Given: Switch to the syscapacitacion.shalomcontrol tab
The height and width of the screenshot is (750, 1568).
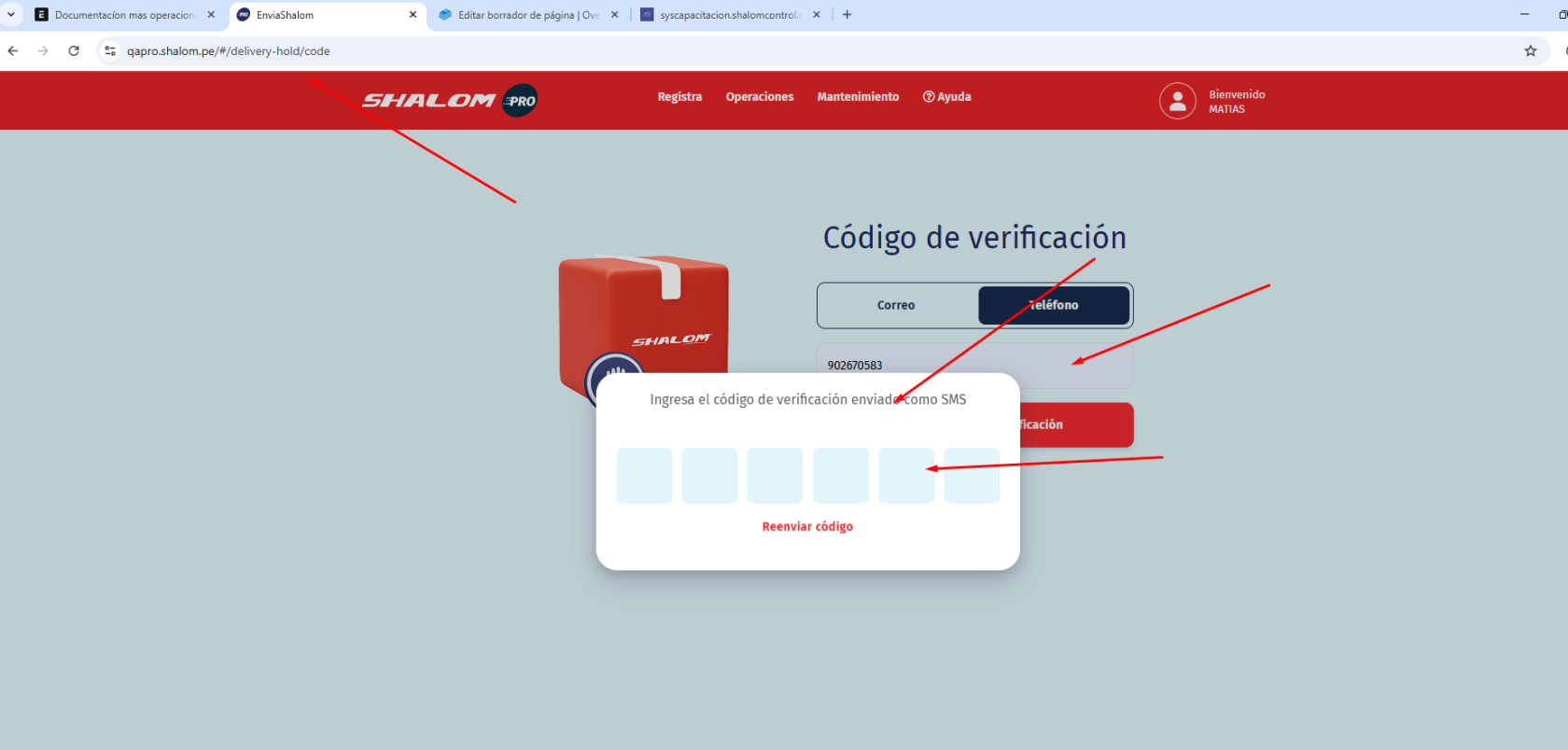Looking at the screenshot, I should pos(728,15).
